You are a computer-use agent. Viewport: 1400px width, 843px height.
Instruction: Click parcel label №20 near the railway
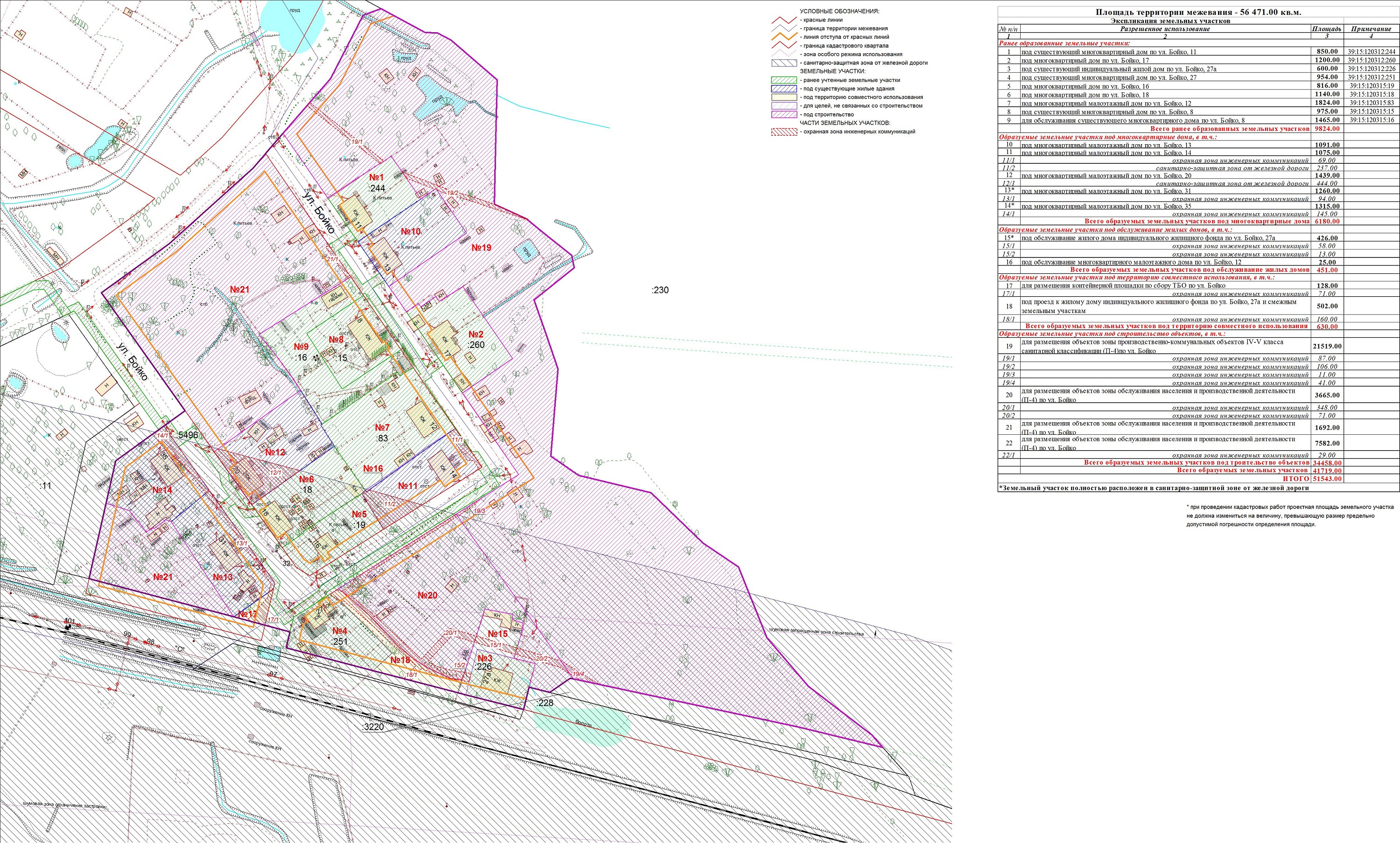coord(427,595)
